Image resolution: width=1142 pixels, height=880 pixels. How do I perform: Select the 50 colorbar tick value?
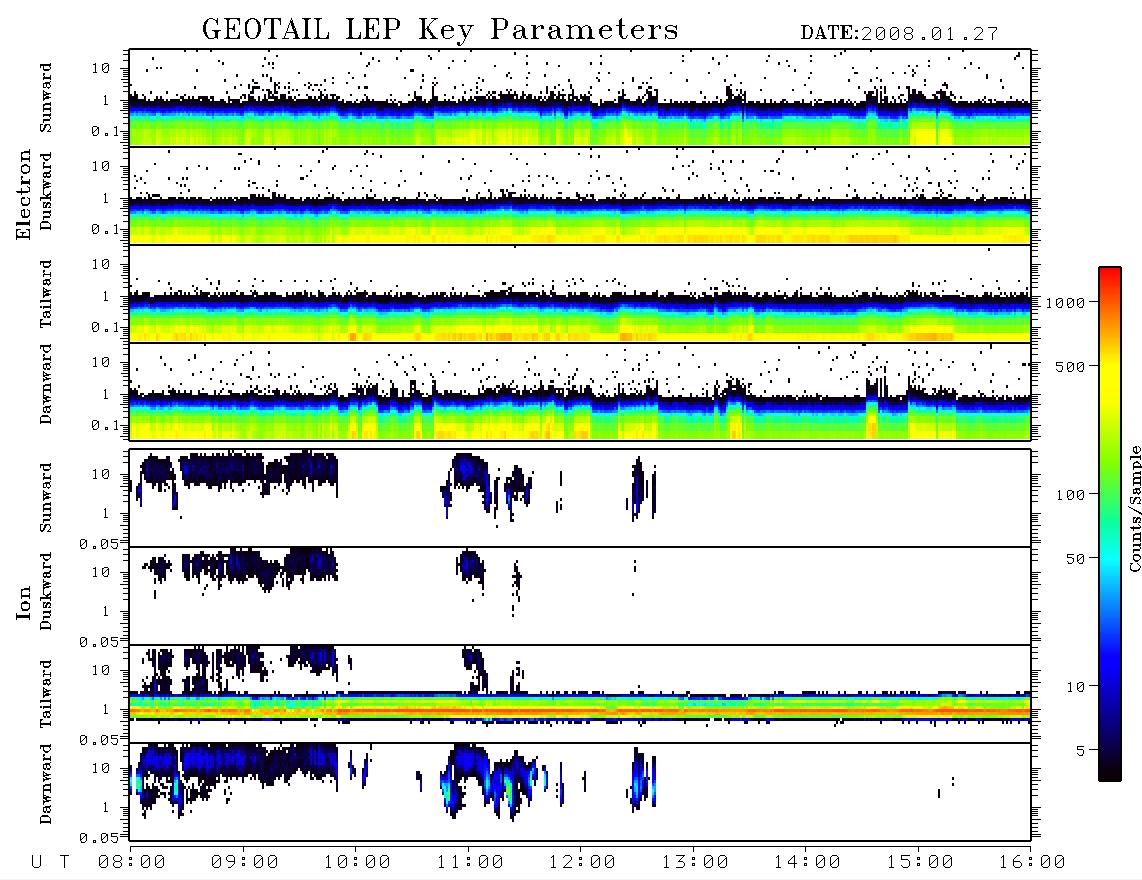coord(1074,559)
